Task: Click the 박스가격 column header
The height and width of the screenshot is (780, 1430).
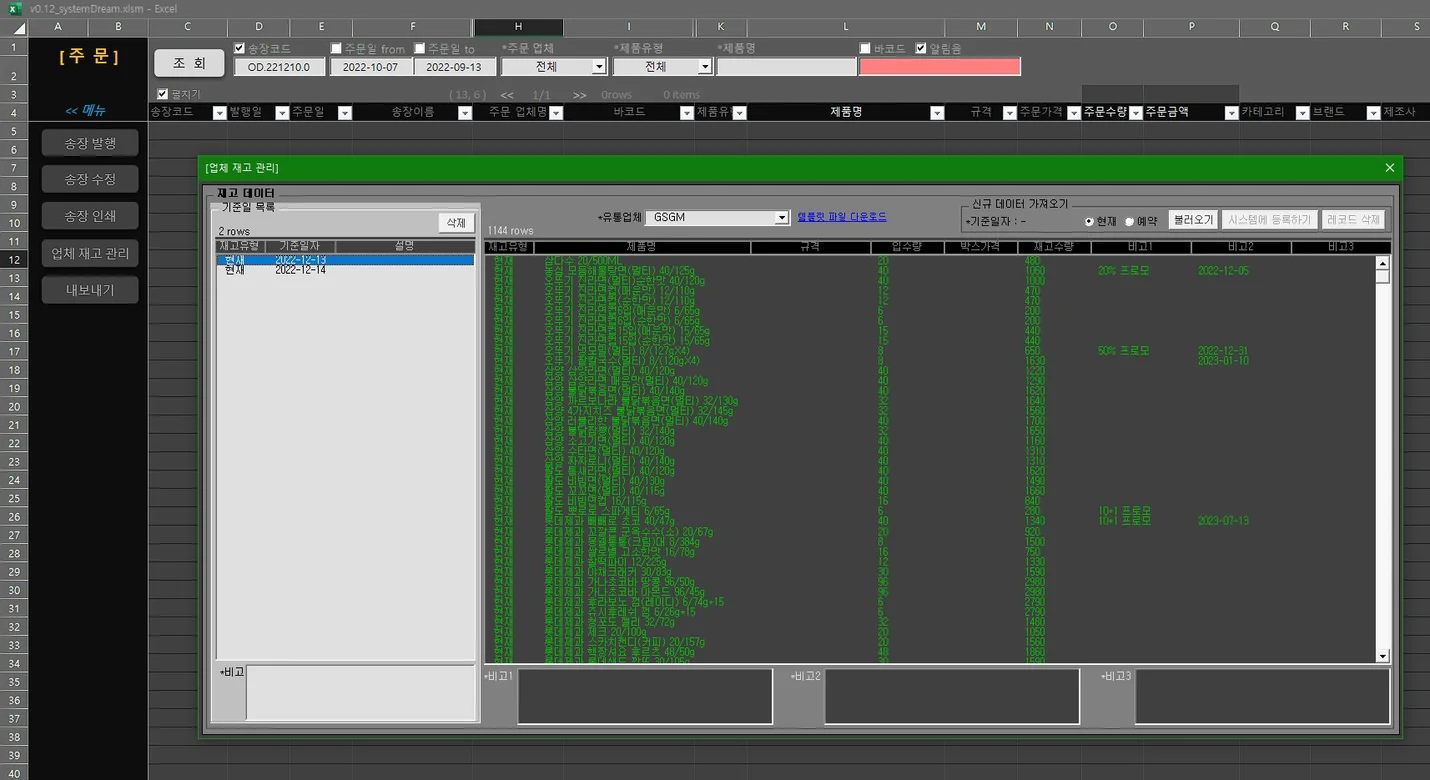Action: pyautogui.click(x=980, y=246)
